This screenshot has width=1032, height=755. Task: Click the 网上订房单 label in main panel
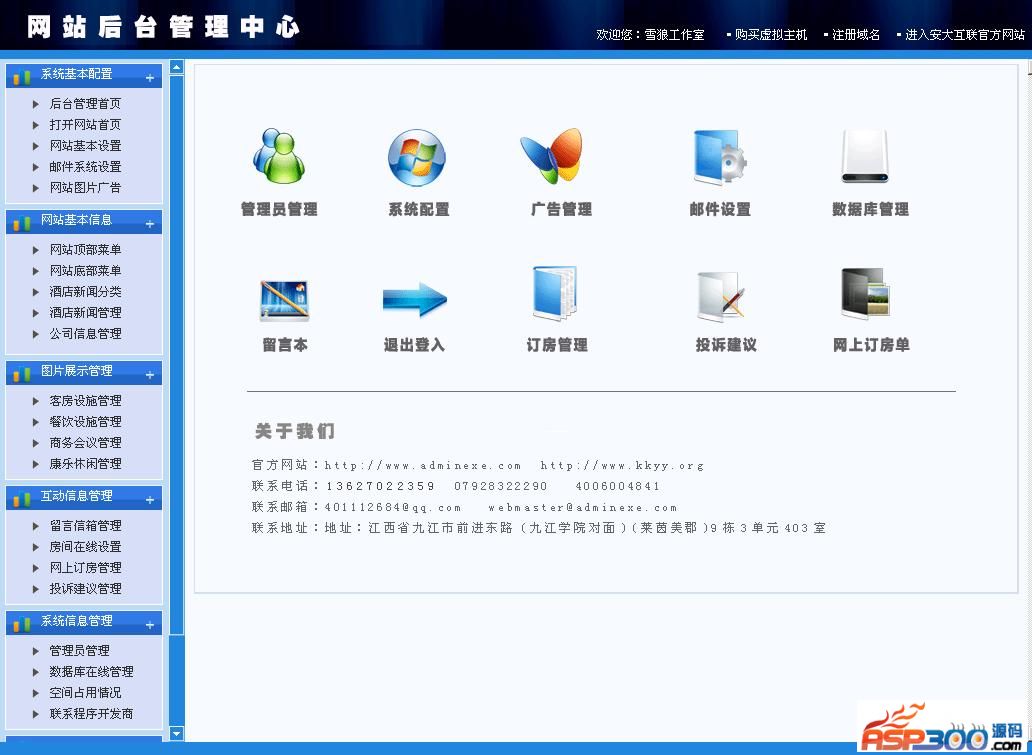click(x=871, y=345)
